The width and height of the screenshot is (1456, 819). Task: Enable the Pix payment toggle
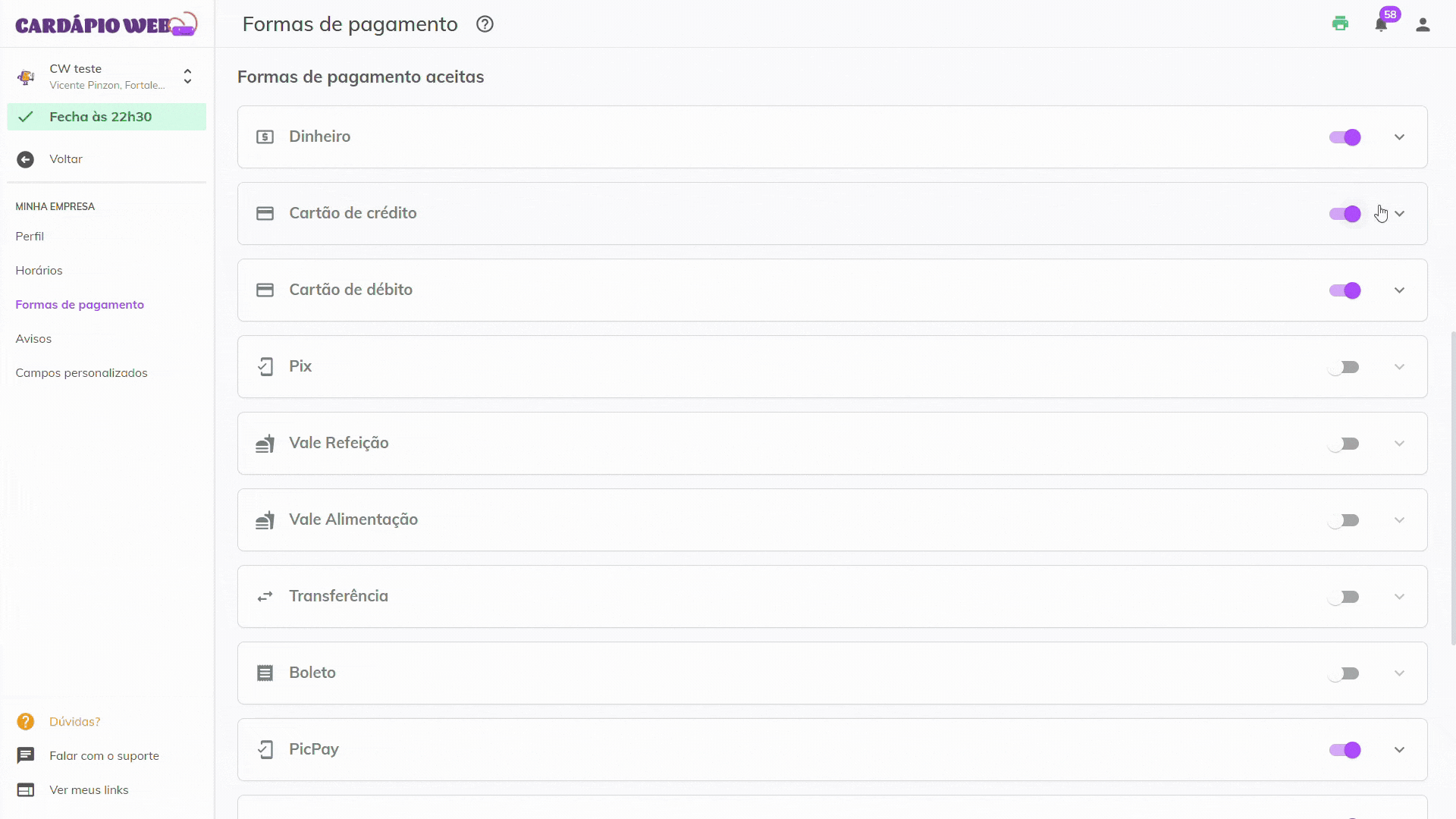1345,367
